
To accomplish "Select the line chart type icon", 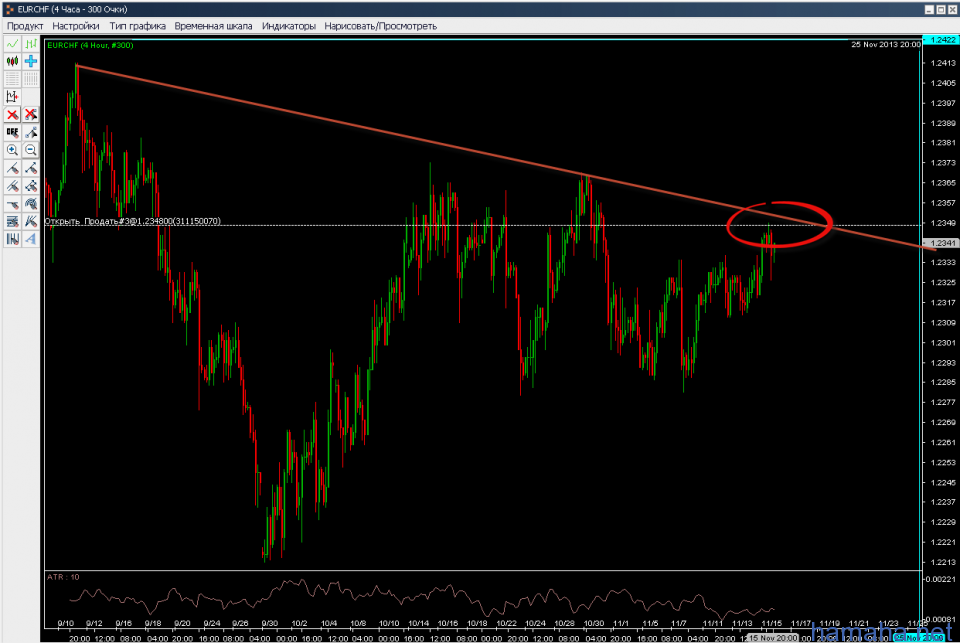I will [12, 44].
